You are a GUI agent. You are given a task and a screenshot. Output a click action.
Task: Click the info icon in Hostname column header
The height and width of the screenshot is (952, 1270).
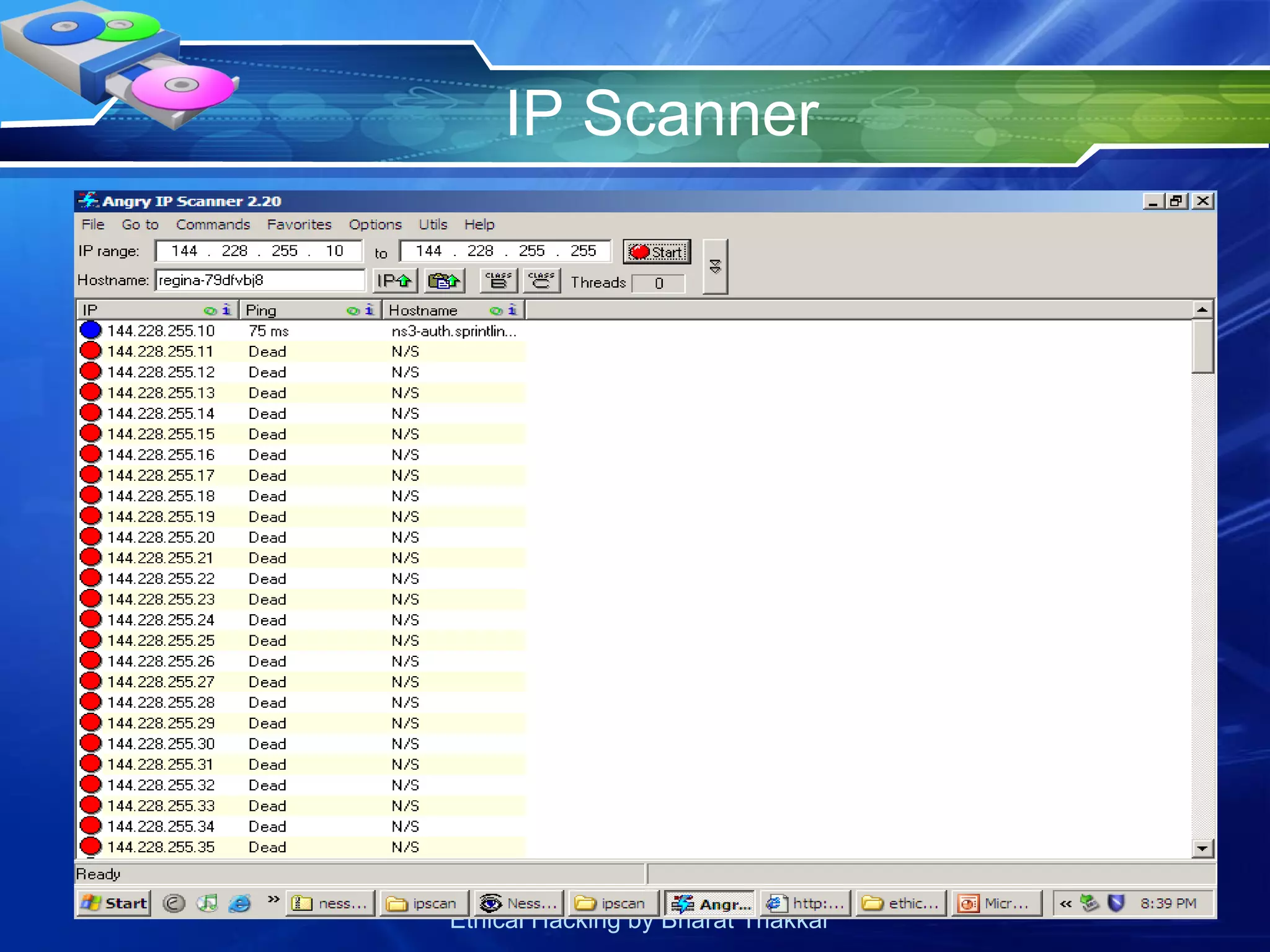point(512,310)
